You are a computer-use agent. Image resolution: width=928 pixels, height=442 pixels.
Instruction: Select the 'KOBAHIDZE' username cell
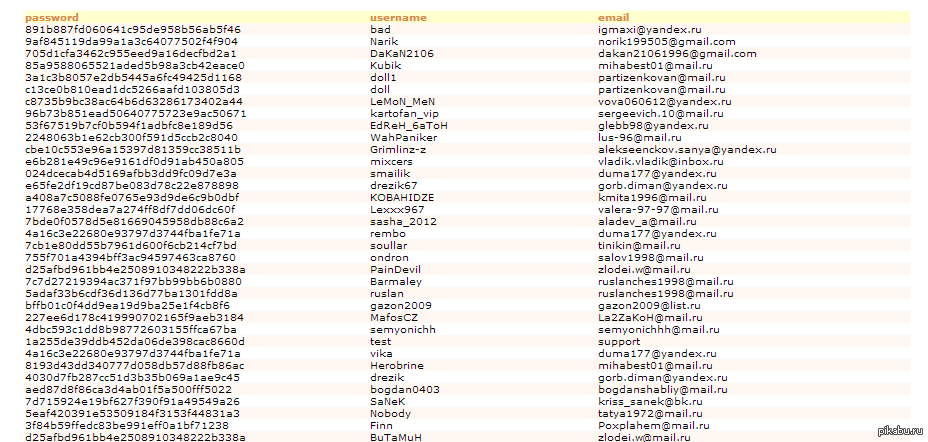[404, 197]
